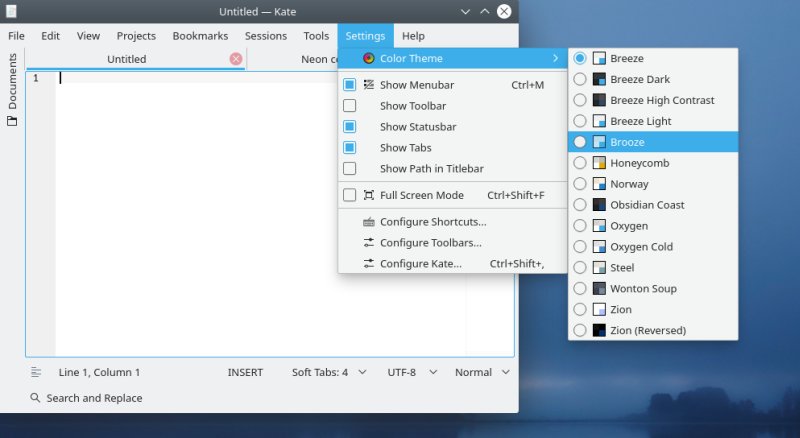
Task: Click the Documents sidebar panel icon
Action: pos(12,120)
